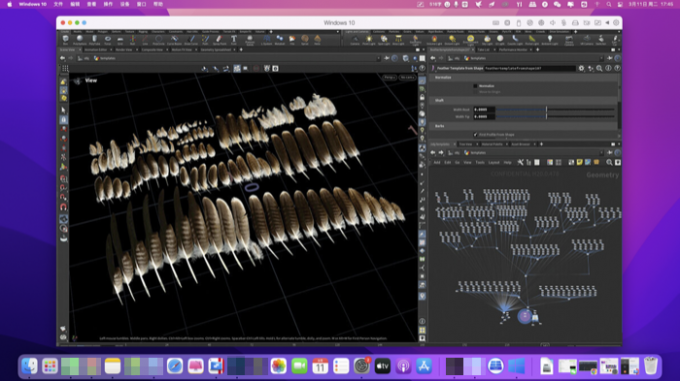Add a Spot Light from shelf
The height and width of the screenshot is (381, 680).
384,39
